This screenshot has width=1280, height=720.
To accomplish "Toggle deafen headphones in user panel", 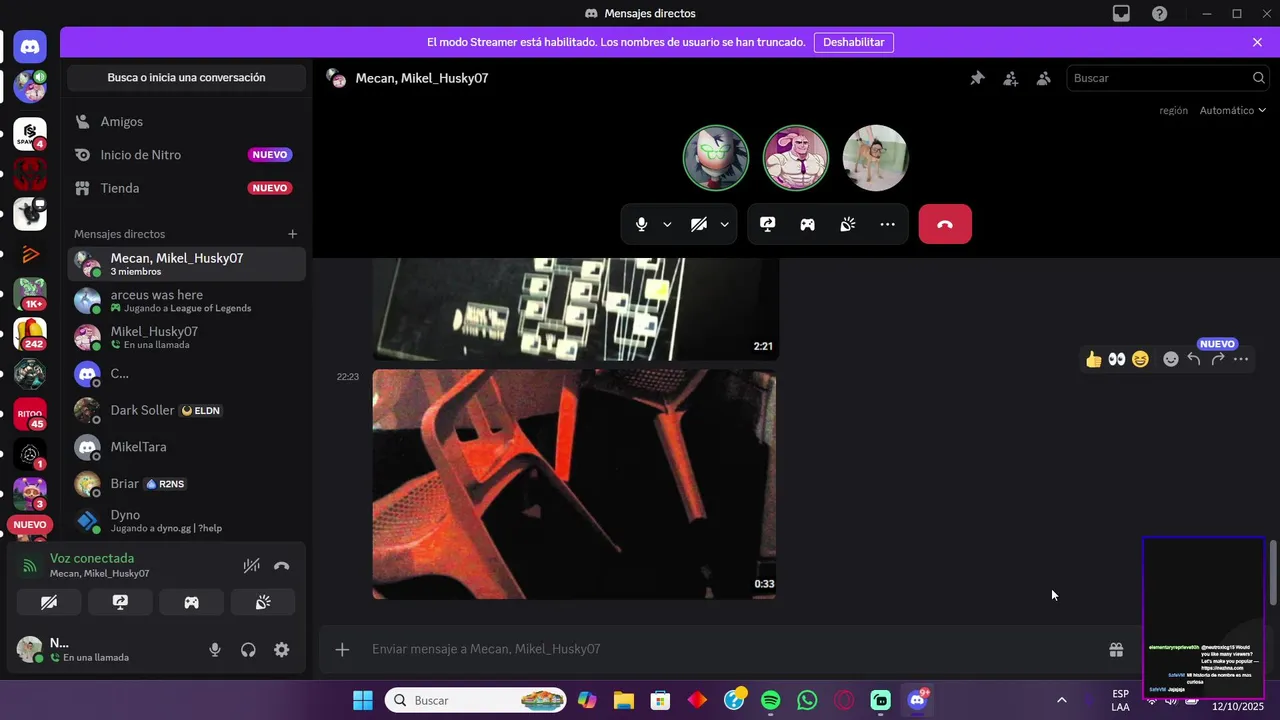I will (x=248, y=650).
